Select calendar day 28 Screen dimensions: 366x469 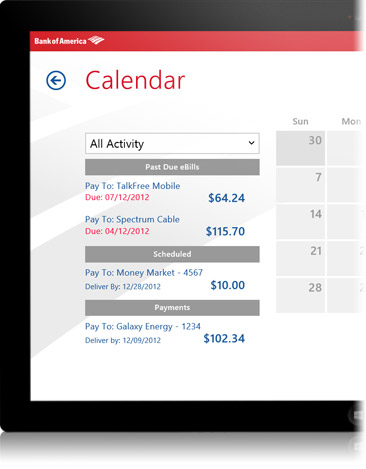300,295
